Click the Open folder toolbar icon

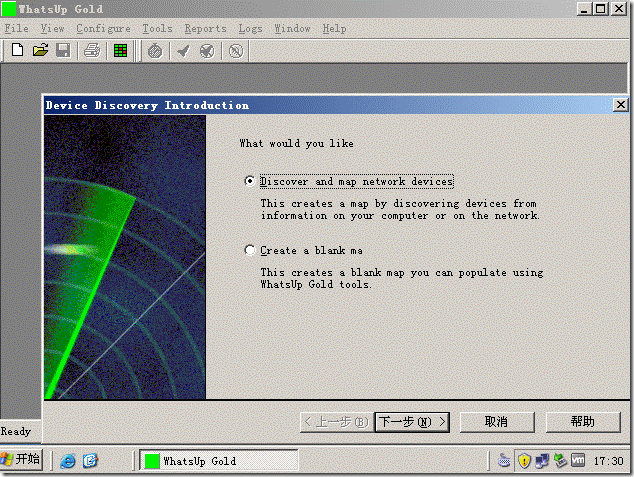coord(40,51)
